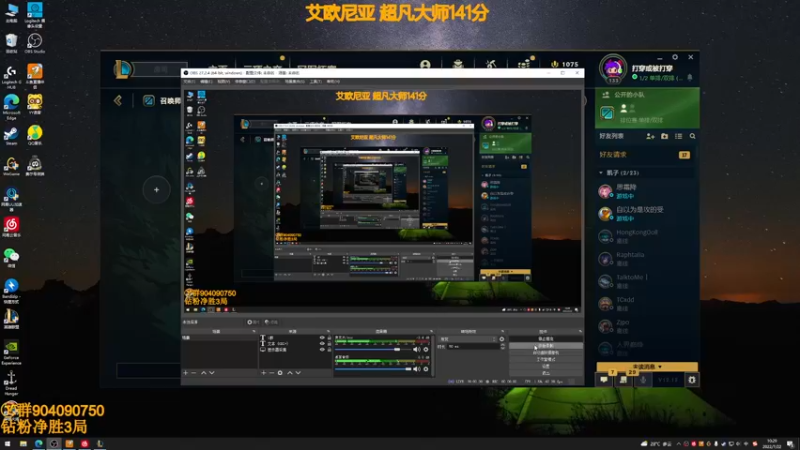Open OBS 帮助 menu
The width and height of the screenshot is (800, 450).
coord(333,82)
